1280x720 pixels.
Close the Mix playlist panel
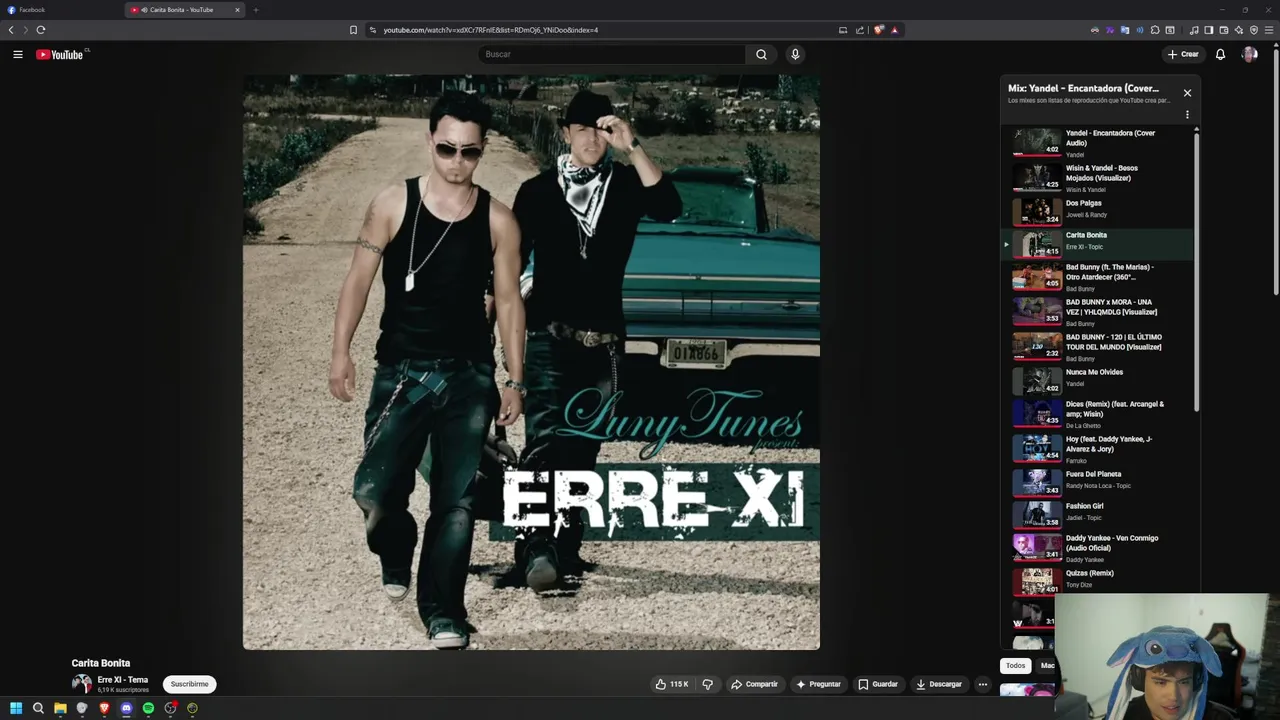click(x=1187, y=93)
